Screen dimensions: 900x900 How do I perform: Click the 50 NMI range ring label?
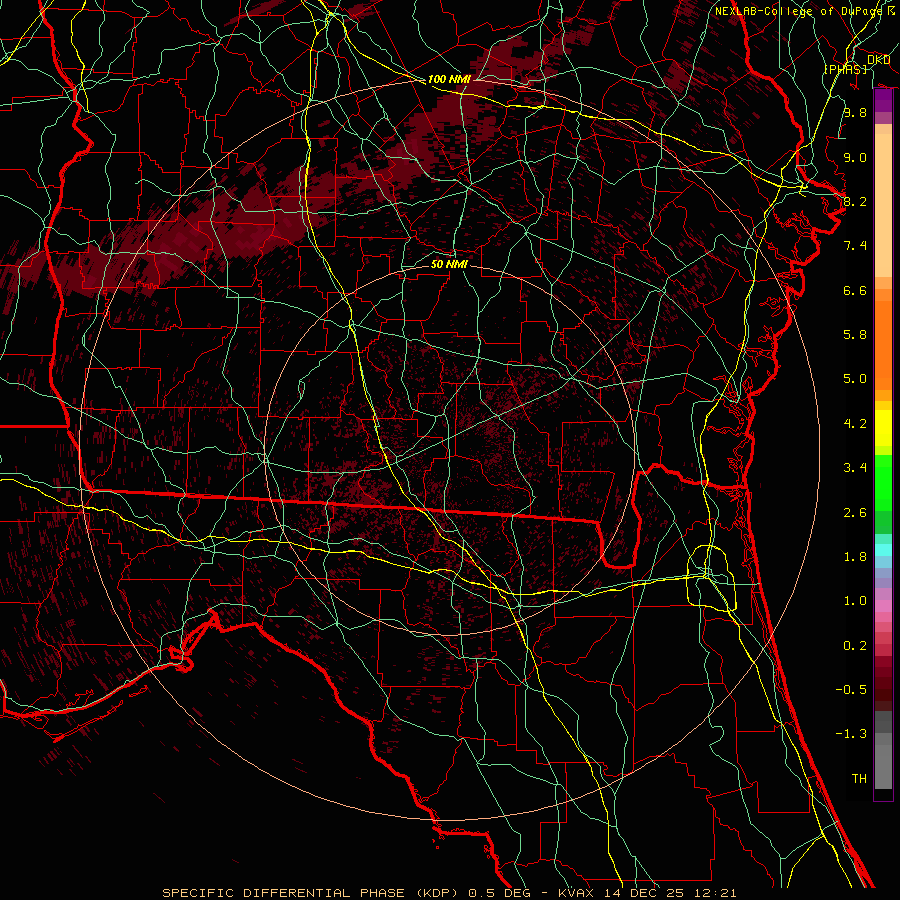click(x=450, y=265)
